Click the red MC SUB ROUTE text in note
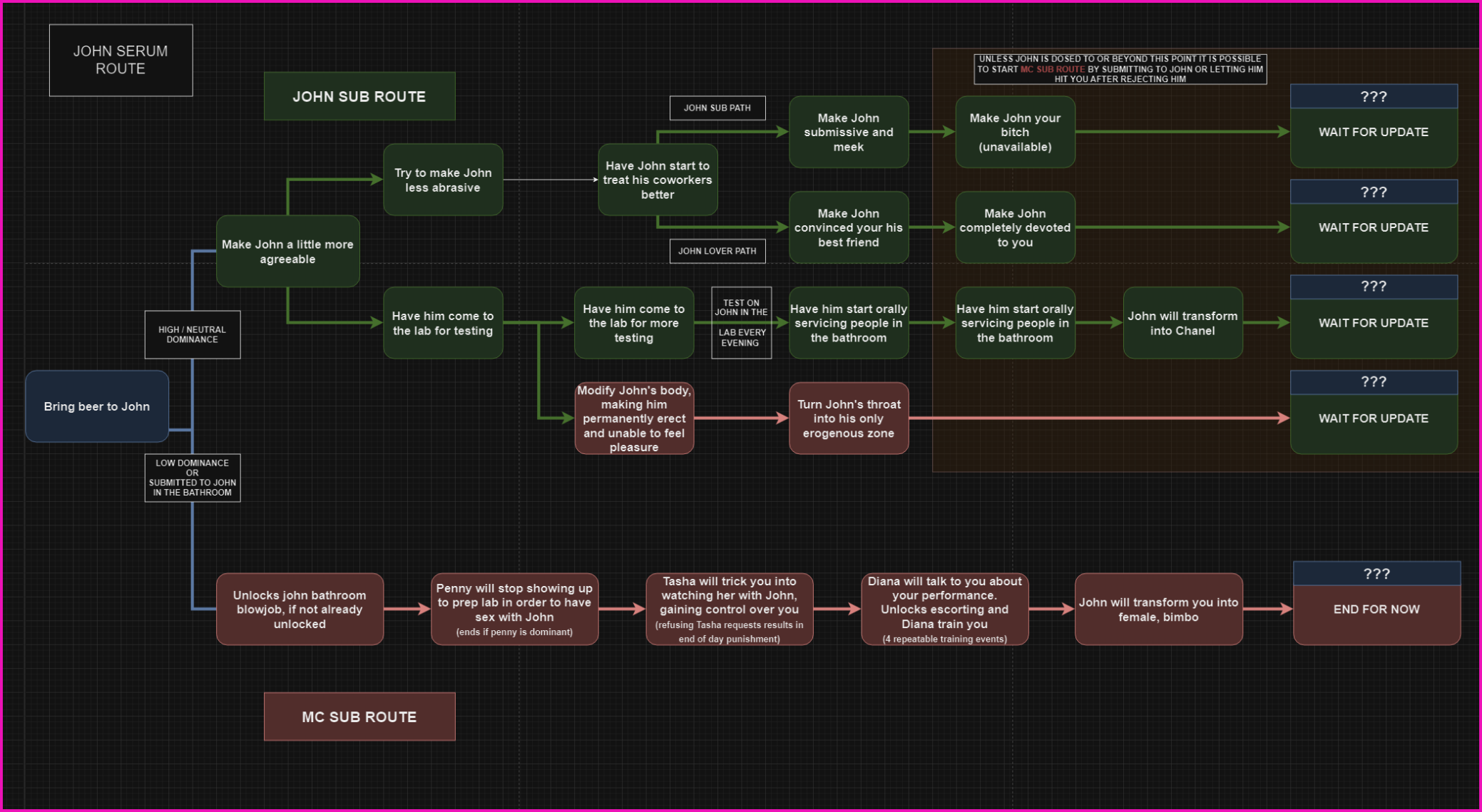The image size is (1482, 812). point(1052,69)
